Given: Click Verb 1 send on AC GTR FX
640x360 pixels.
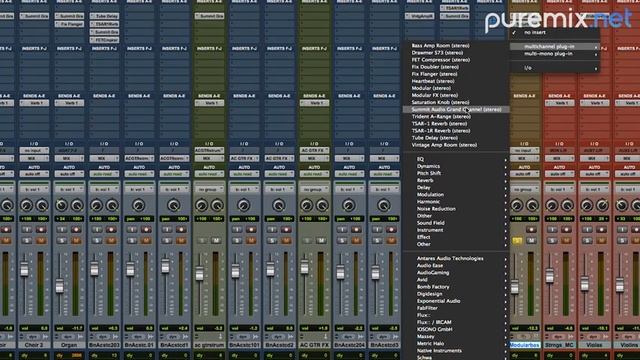Looking at the screenshot, I should 314,103.
